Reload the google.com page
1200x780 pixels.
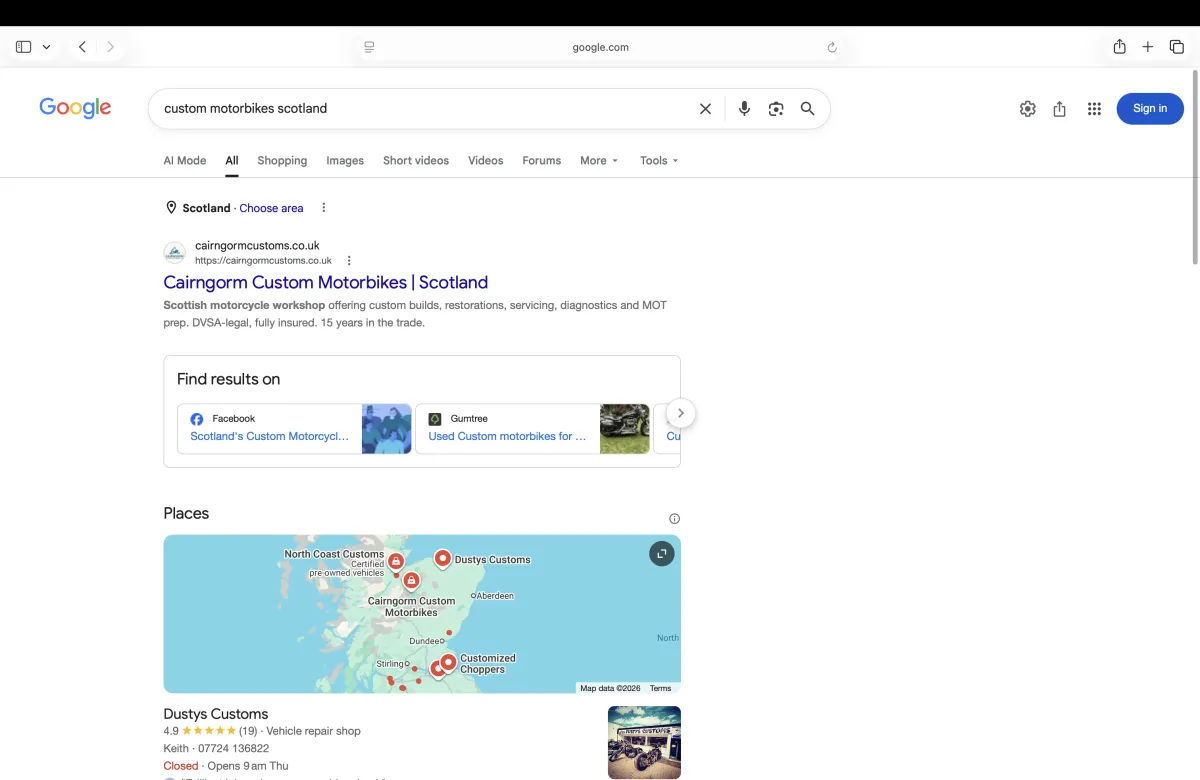tap(832, 47)
